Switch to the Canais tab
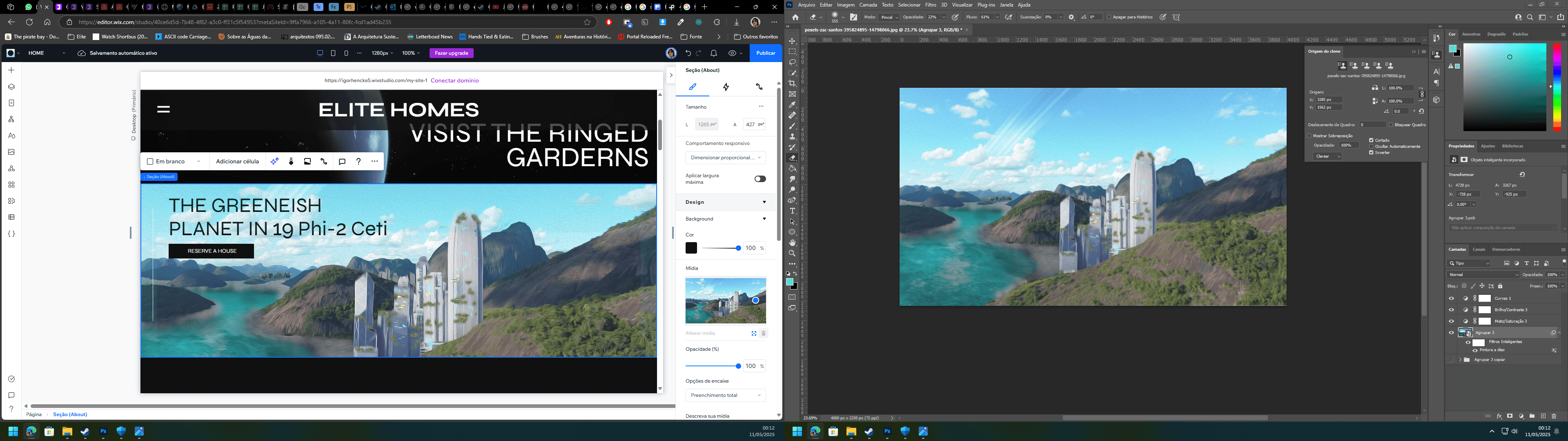The height and width of the screenshot is (441, 1568). pyautogui.click(x=1479, y=249)
